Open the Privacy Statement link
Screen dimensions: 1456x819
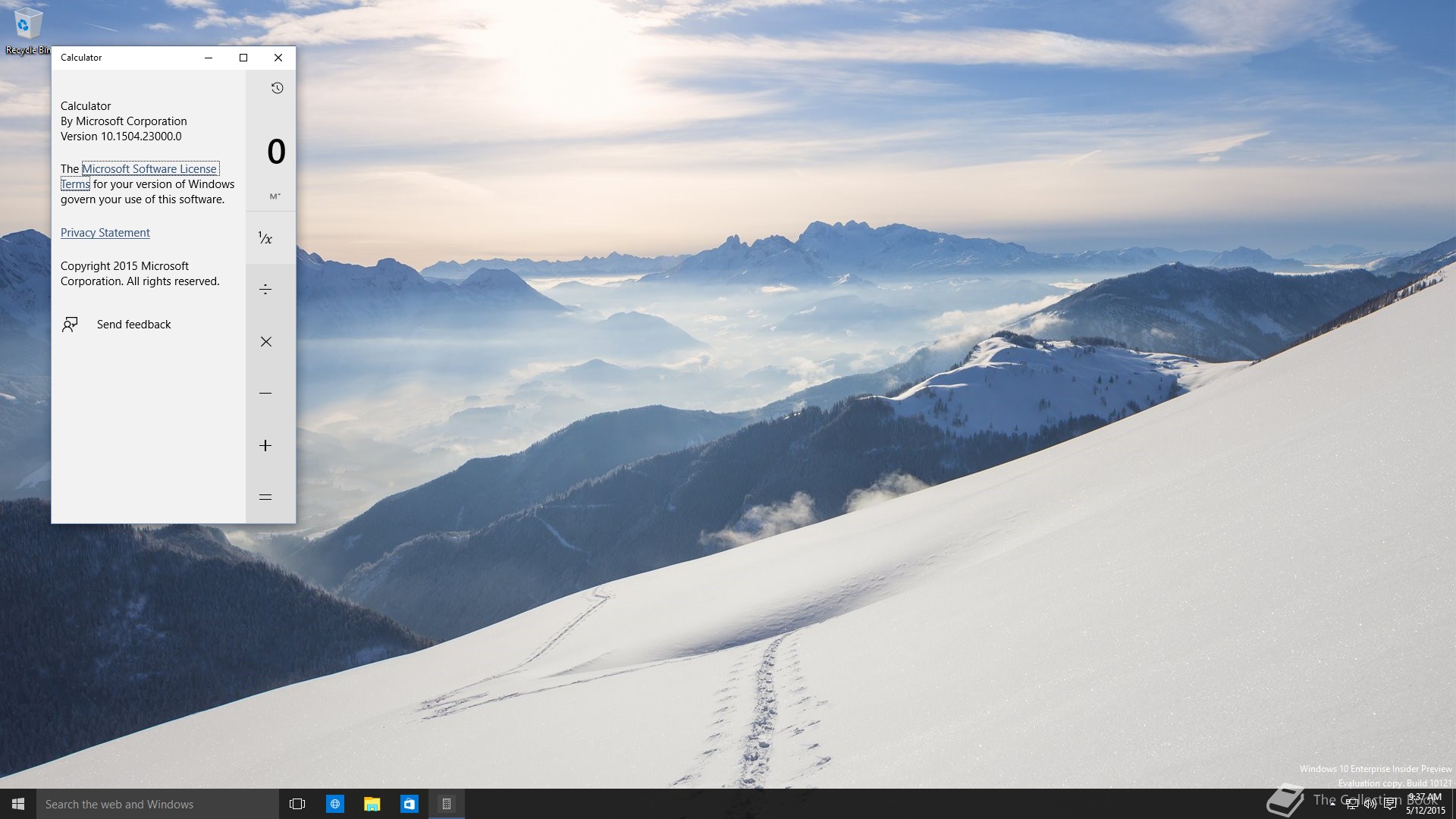(105, 233)
